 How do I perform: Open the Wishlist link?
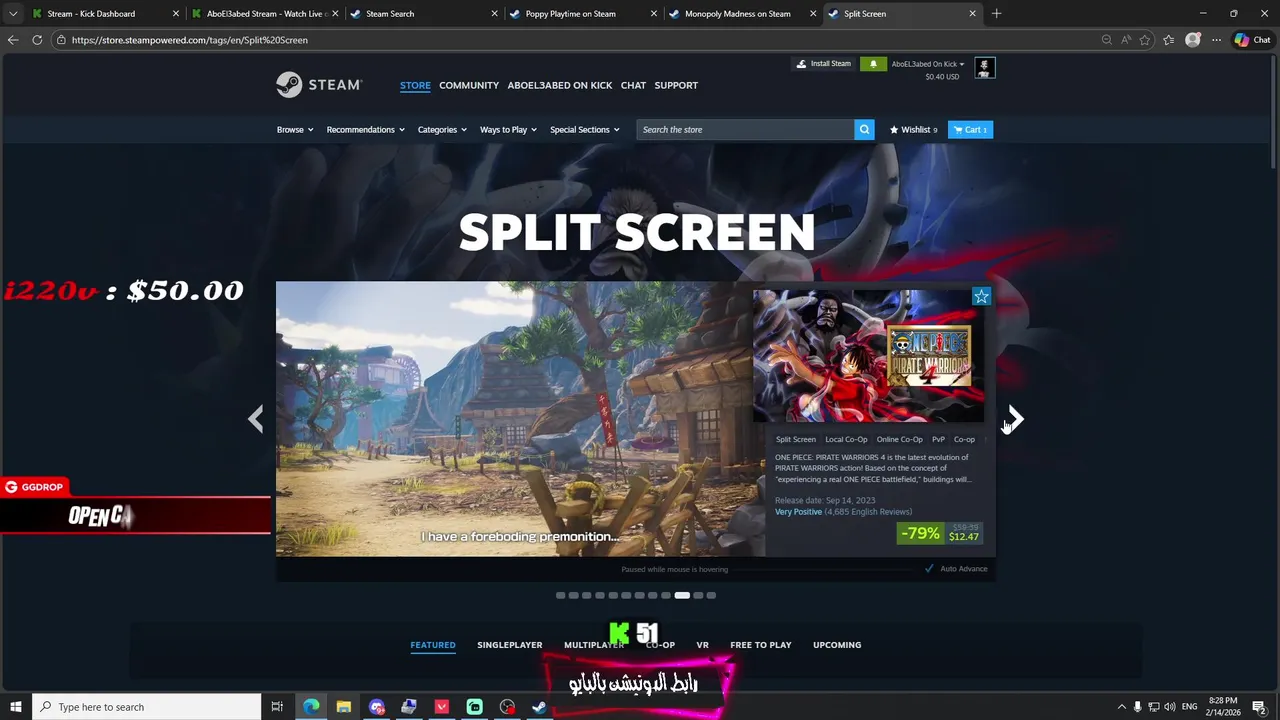point(914,130)
